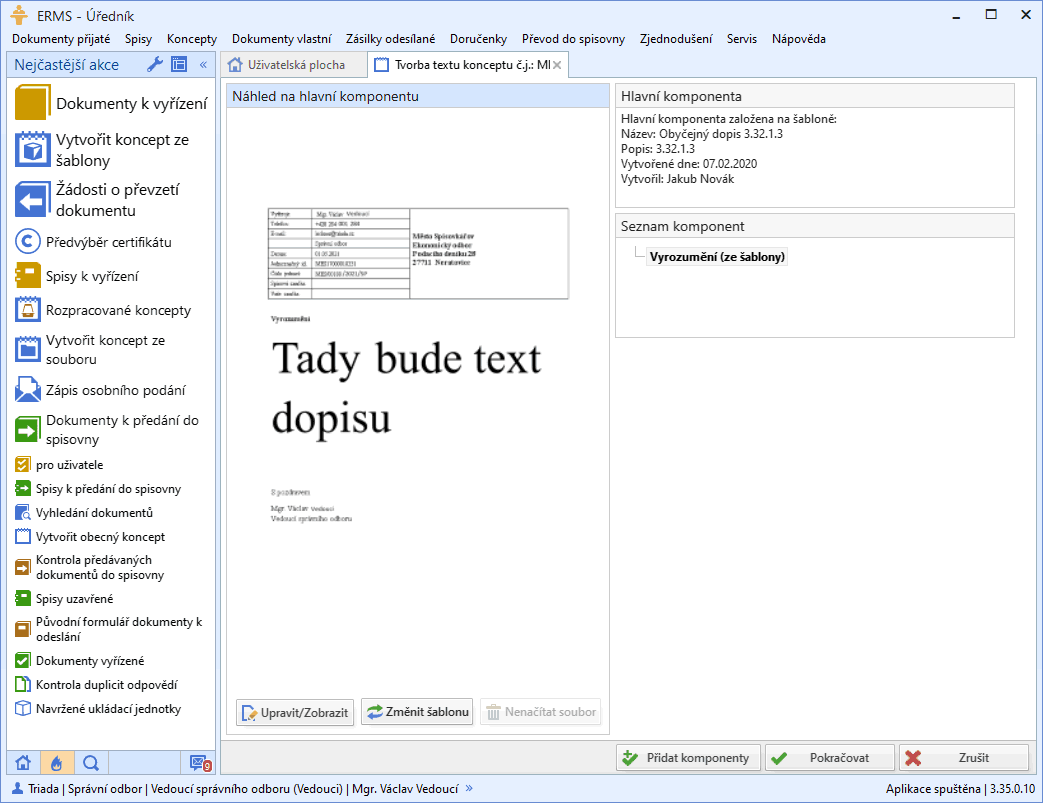
Task: Open the wrench settings in sidebar header
Action: [155, 65]
